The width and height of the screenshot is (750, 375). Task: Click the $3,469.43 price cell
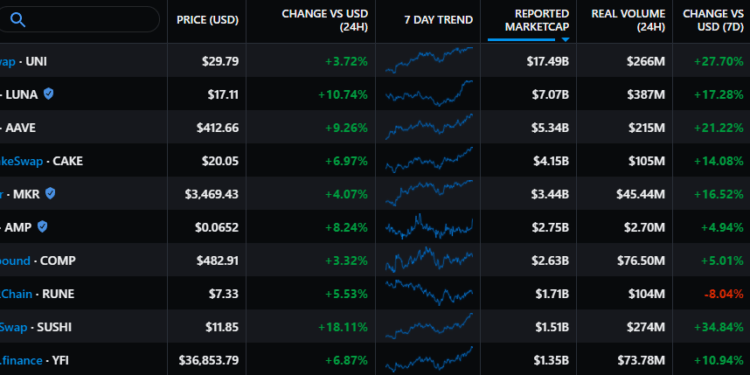(x=211, y=194)
